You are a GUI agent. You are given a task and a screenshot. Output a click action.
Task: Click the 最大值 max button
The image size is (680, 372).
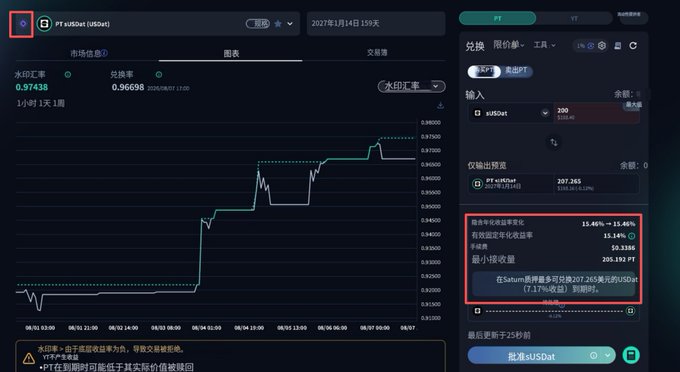[633, 104]
